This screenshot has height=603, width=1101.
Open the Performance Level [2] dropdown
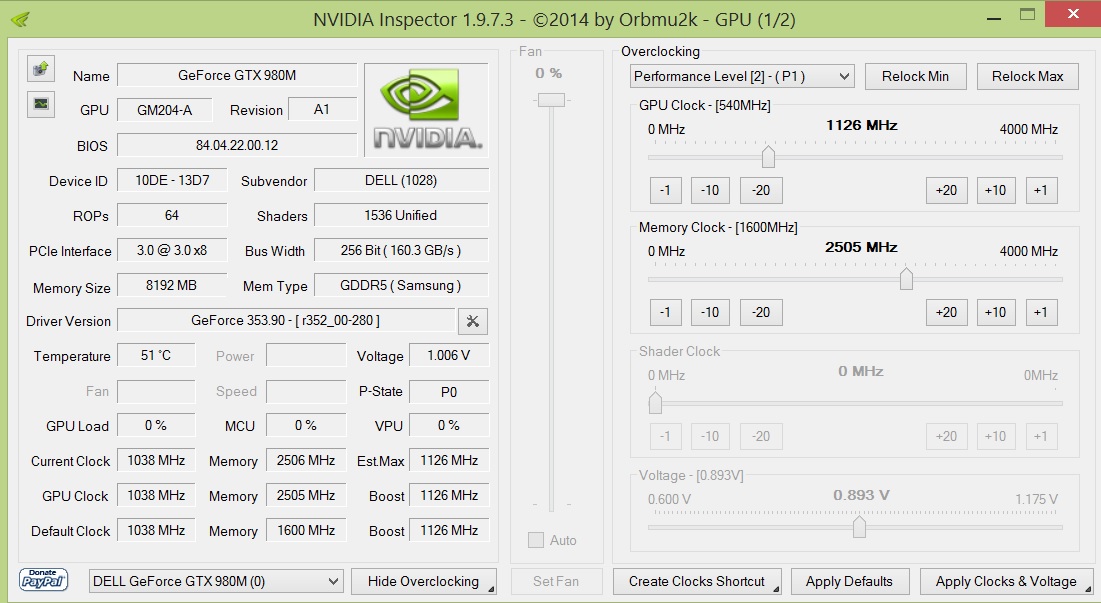(x=742, y=76)
